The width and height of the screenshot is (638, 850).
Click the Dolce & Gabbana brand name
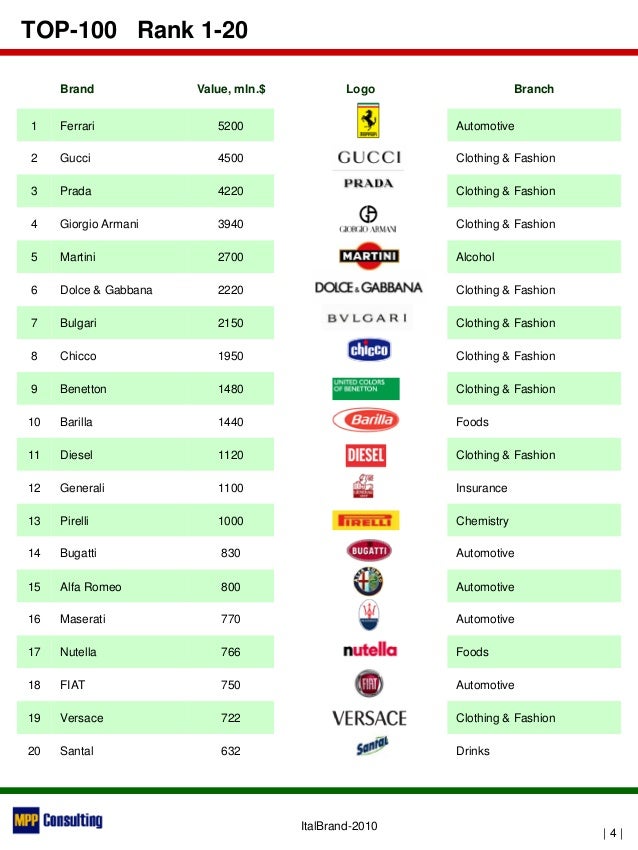click(106, 290)
